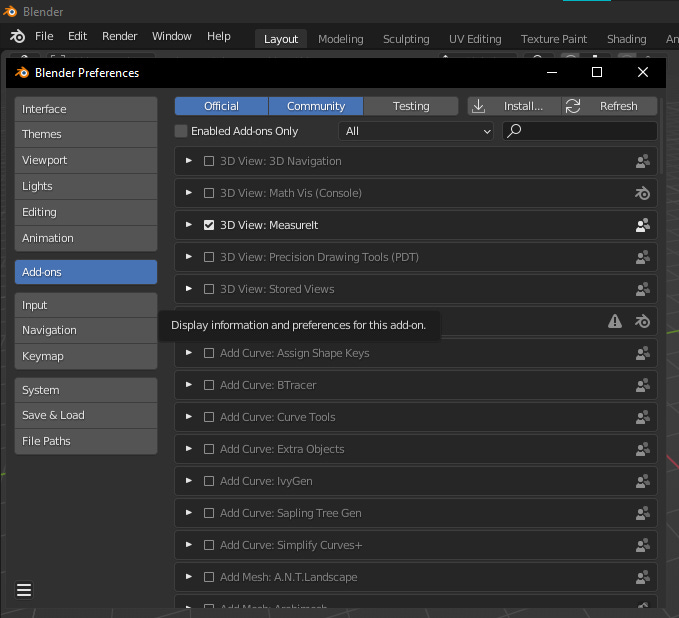Expand the Simplify Curves+ add-on details
Screen dimensions: 679x618
(188, 545)
